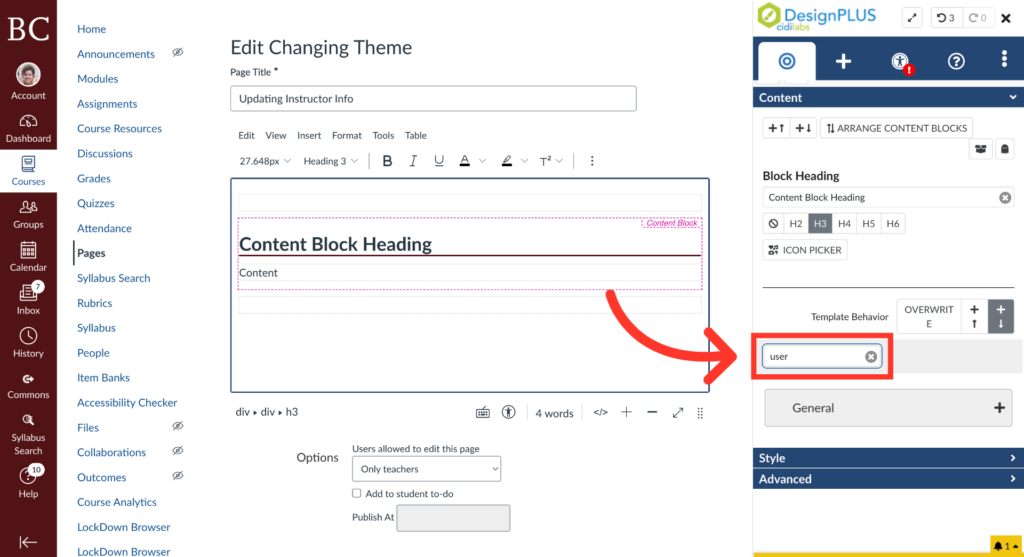Open accessibility checker icon below editor
This screenshot has height=557, width=1024.
[x=509, y=412]
